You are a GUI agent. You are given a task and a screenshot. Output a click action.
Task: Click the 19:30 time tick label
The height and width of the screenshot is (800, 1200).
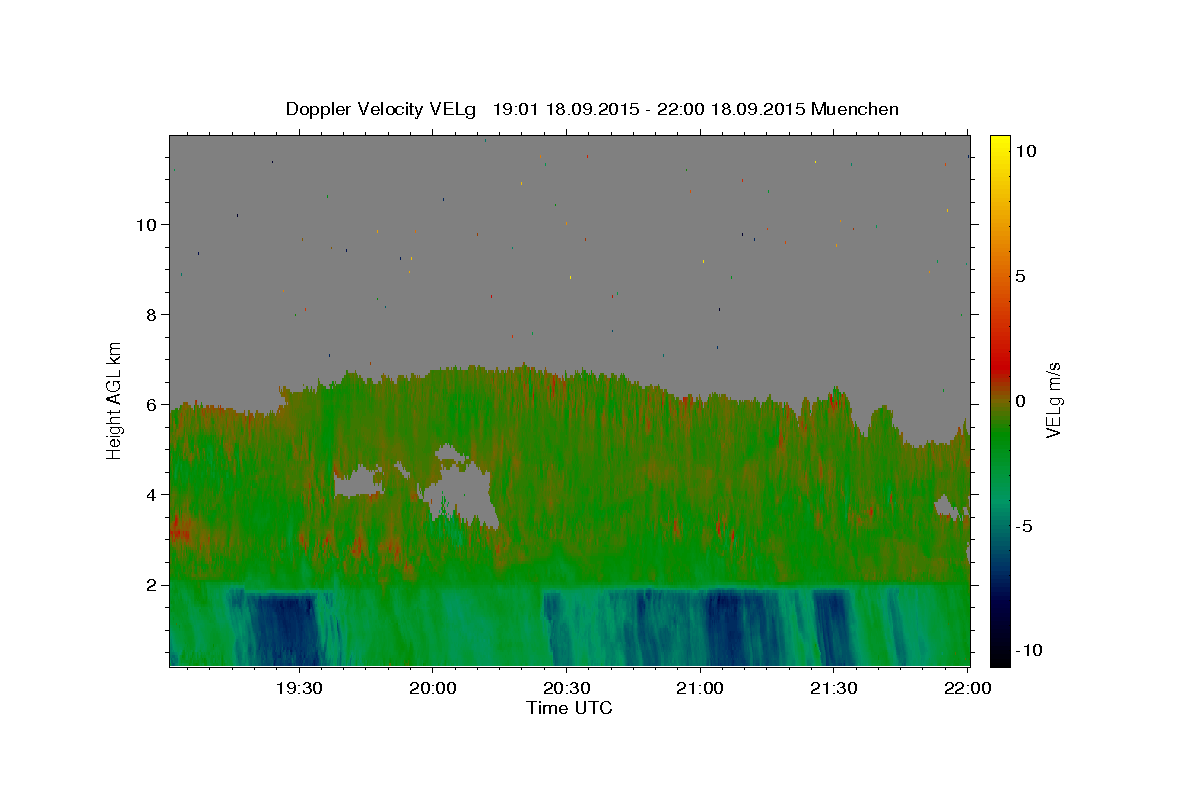tap(299, 688)
